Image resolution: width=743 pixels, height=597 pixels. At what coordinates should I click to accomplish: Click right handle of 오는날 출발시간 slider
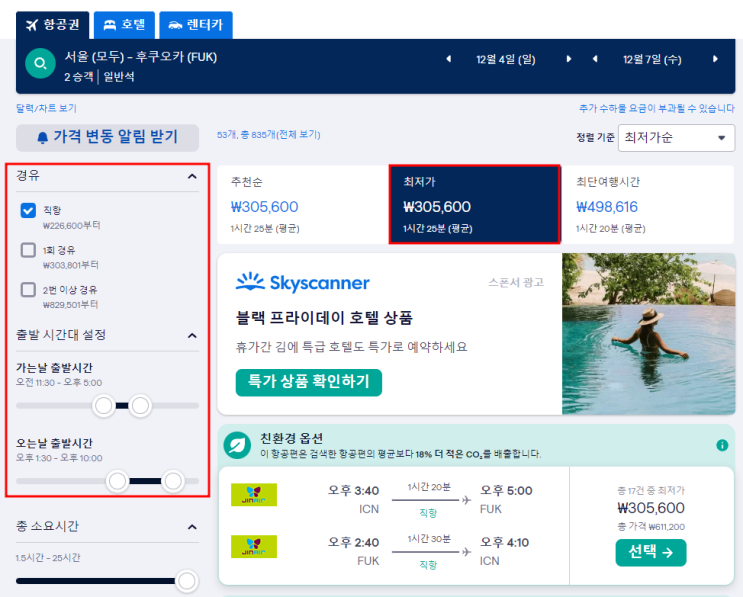click(173, 481)
